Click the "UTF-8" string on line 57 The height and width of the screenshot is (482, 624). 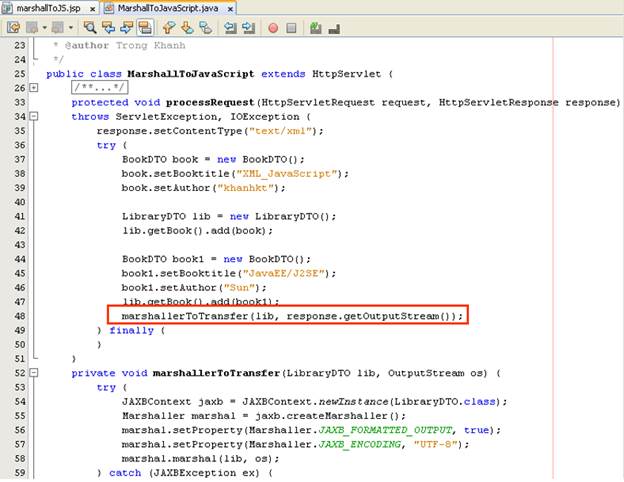coord(436,445)
